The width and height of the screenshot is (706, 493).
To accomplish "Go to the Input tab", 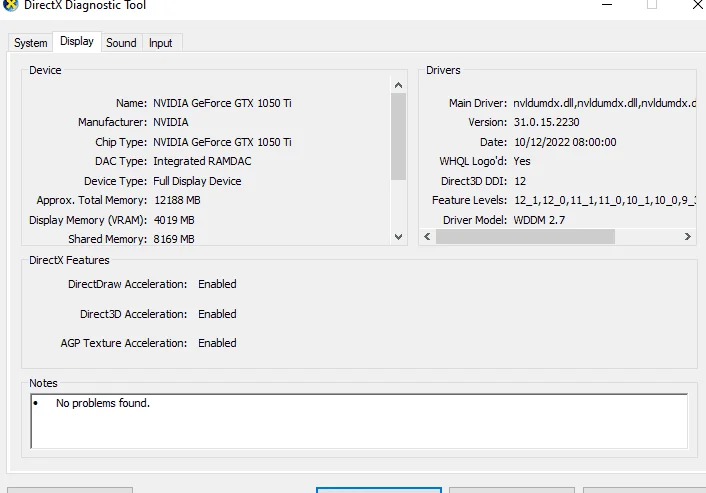I will click(x=161, y=43).
